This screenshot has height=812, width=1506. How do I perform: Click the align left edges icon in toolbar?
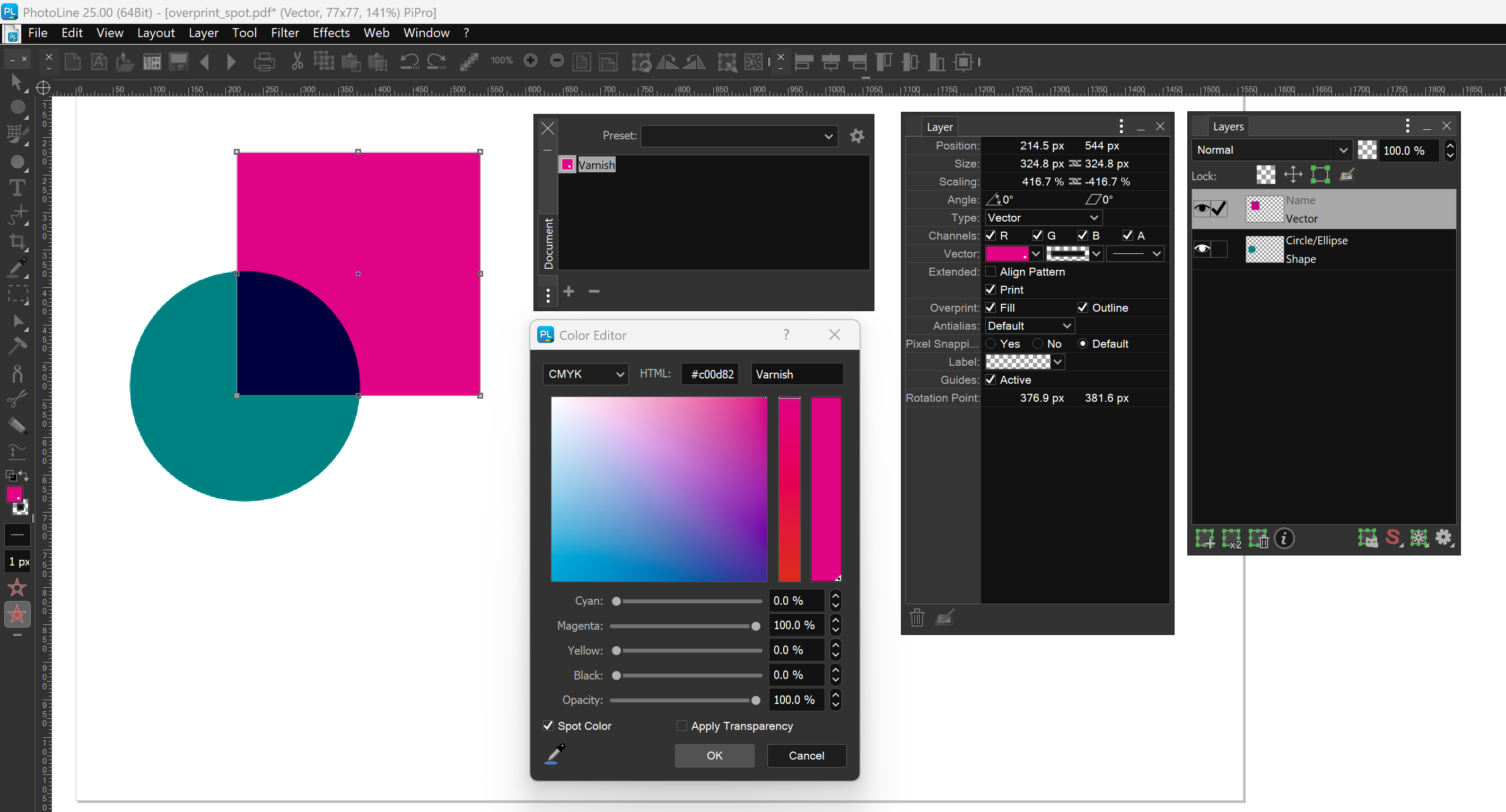[804, 61]
